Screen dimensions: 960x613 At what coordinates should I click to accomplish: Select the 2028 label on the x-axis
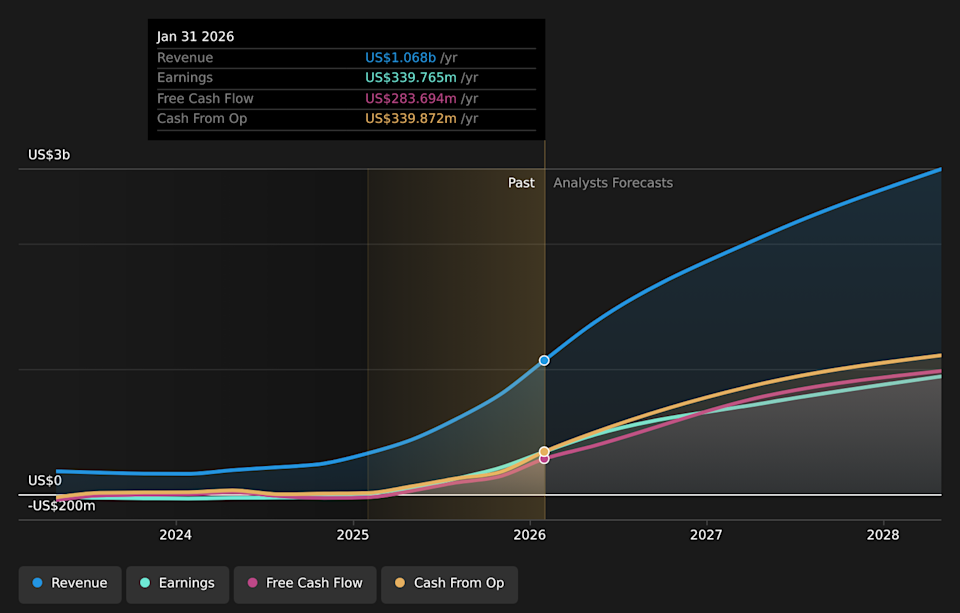point(883,535)
